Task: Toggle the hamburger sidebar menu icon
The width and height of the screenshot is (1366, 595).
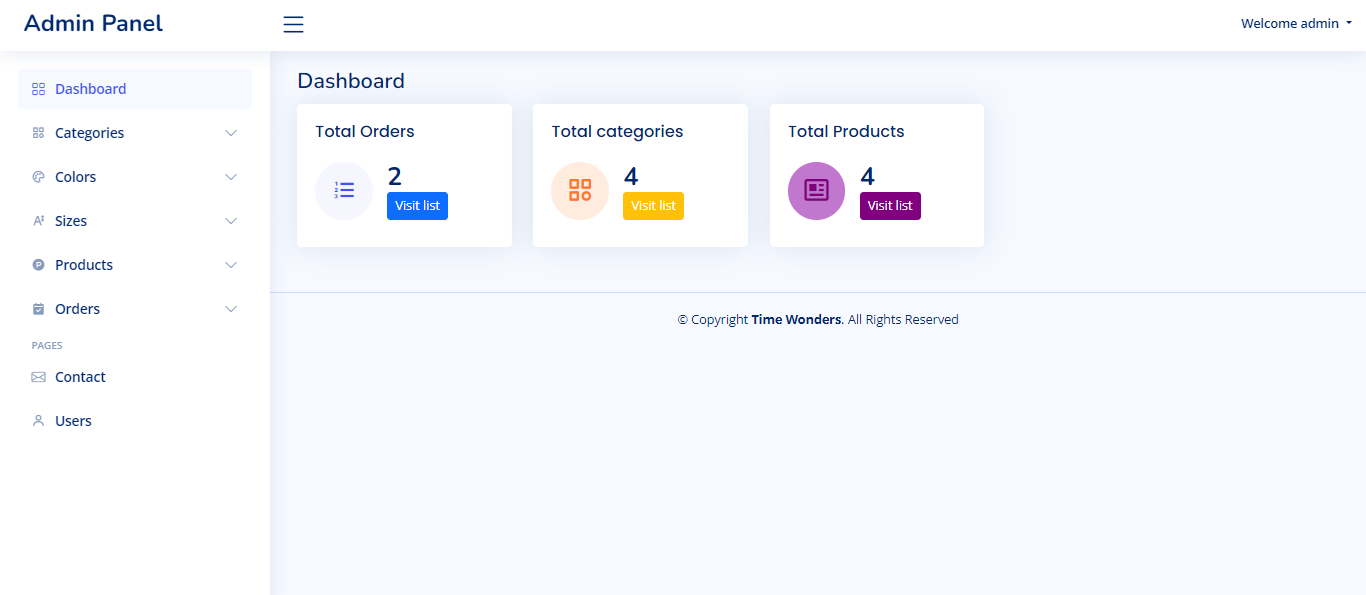Action: point(293,25)
